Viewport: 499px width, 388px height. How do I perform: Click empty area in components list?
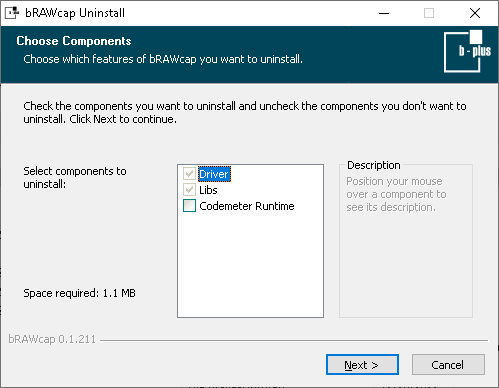[x=250, y=265]
